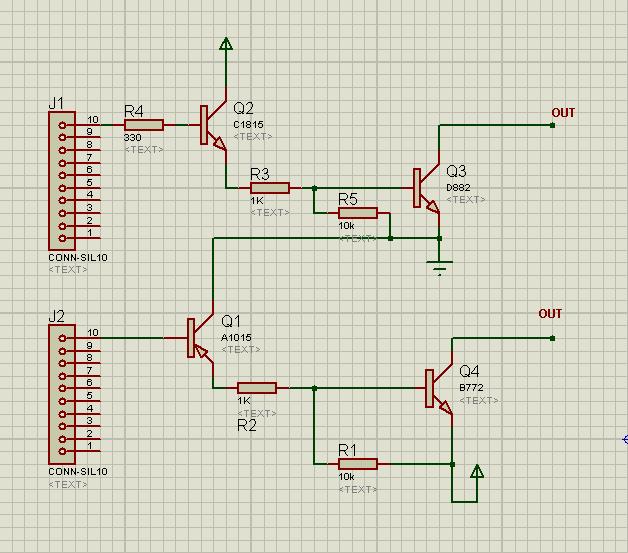The width and height of the screenshot is (628, 553).
Task: Click the Q1 A1015 transistor symbol
Action: pos(200,338)
